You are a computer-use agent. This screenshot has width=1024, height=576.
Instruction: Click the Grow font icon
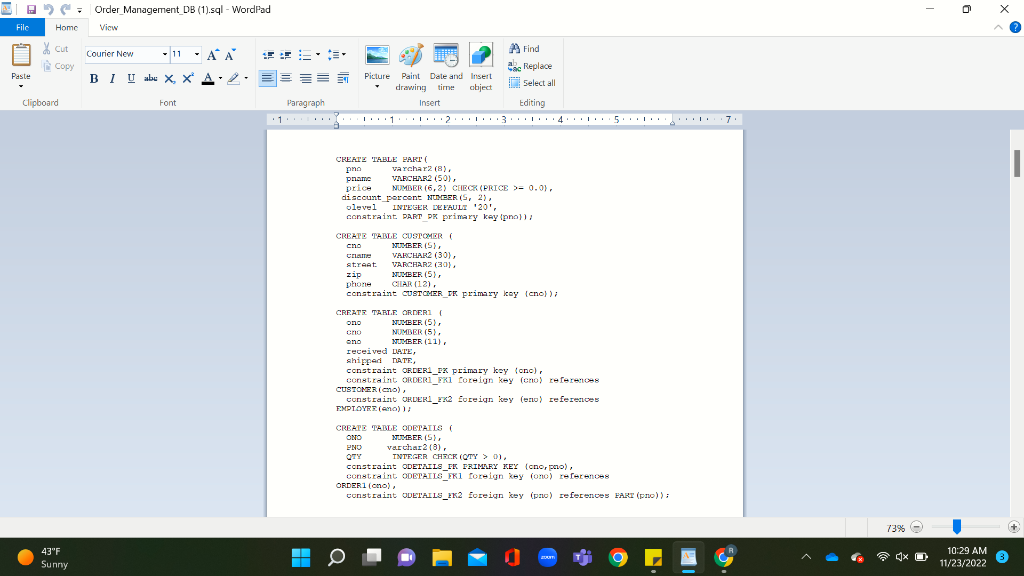coord(212,55)
